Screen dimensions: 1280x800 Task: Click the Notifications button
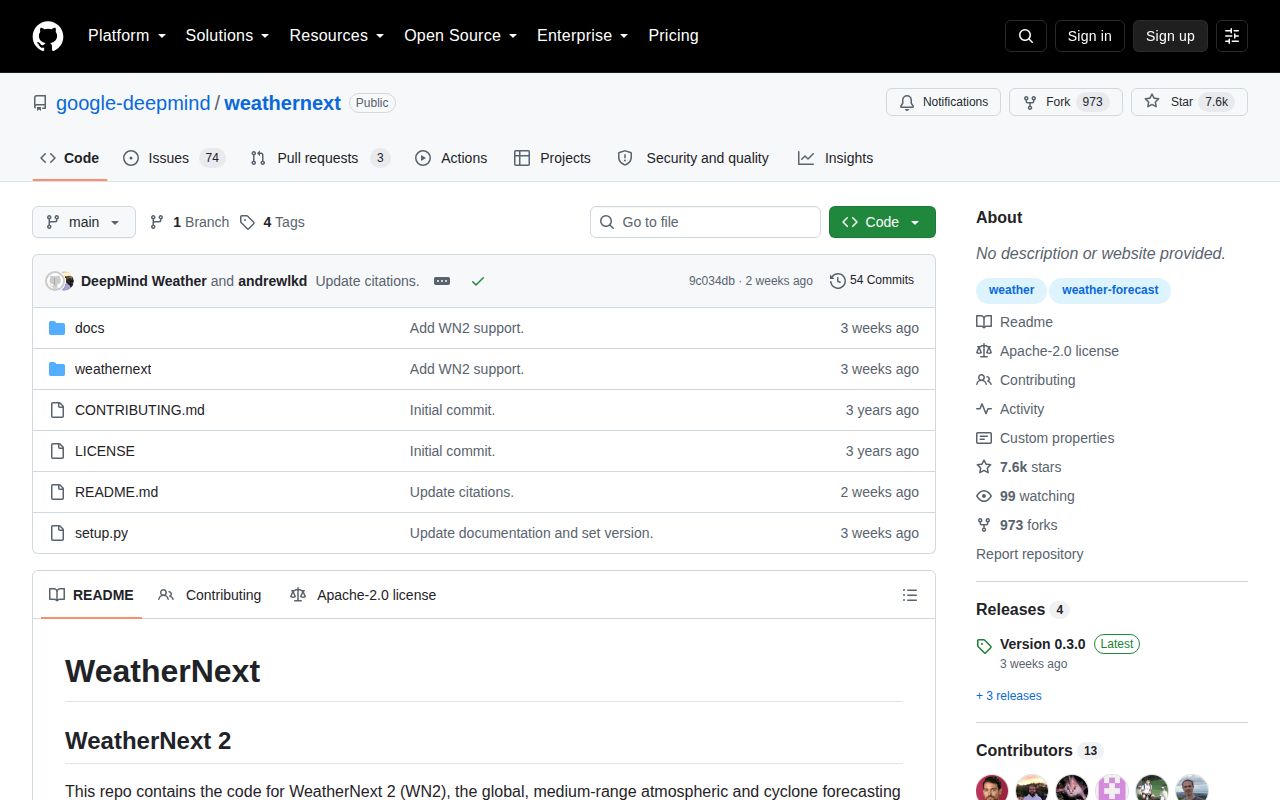(x=943, y=102)
